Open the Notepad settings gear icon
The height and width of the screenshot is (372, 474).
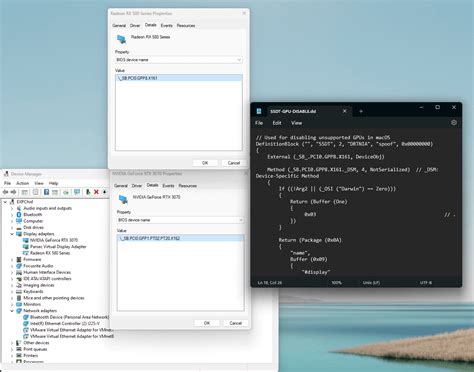pos(454,123)
